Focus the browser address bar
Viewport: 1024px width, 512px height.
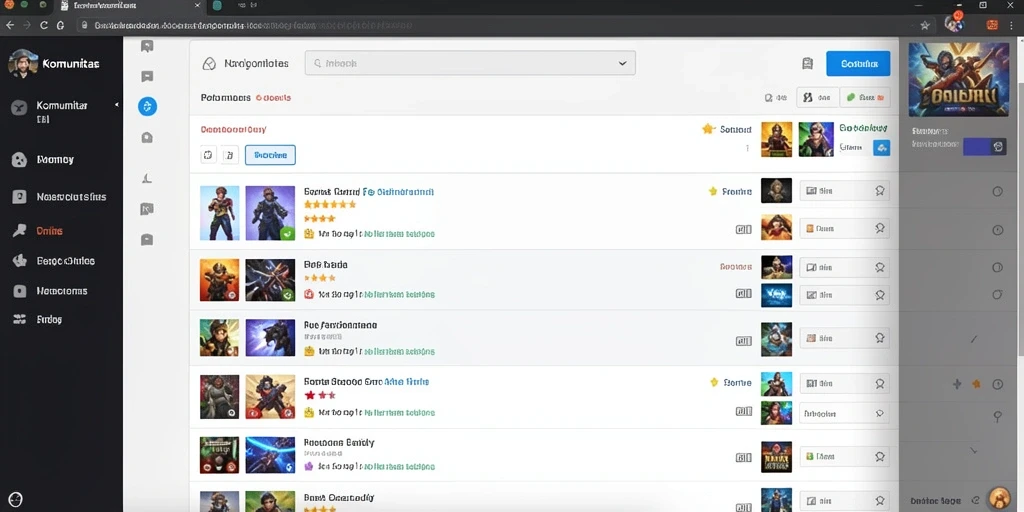[496, 25]
